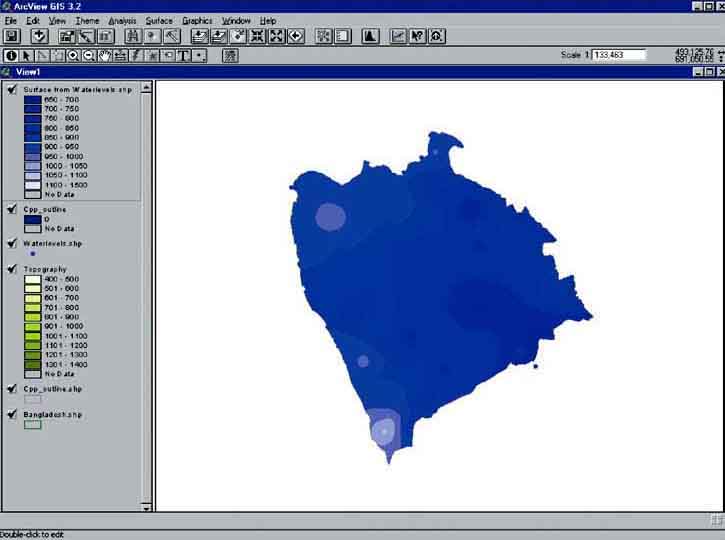This screenshot has height=540, width=725.
Task: Select the Zoom Out tool
Action: click(x=89, y=56)
